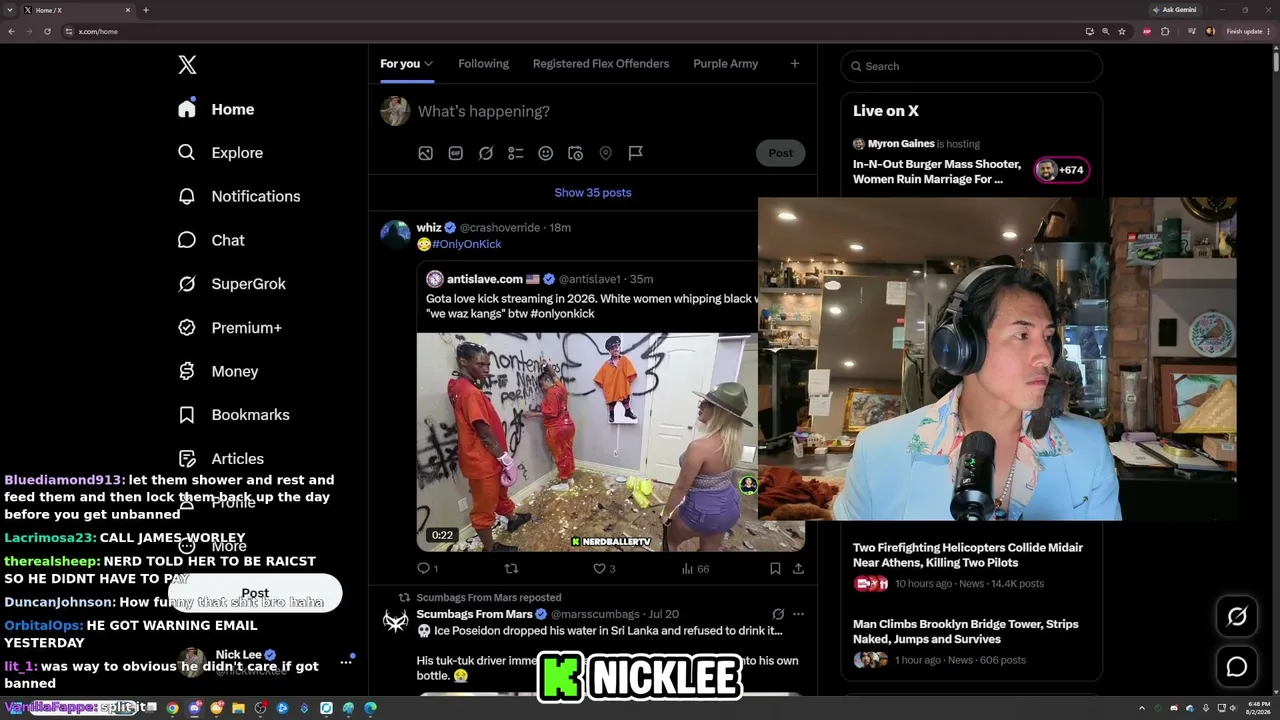Open the Premium+ verified badge icon
1280x720 pixels.
pos(187,328)
